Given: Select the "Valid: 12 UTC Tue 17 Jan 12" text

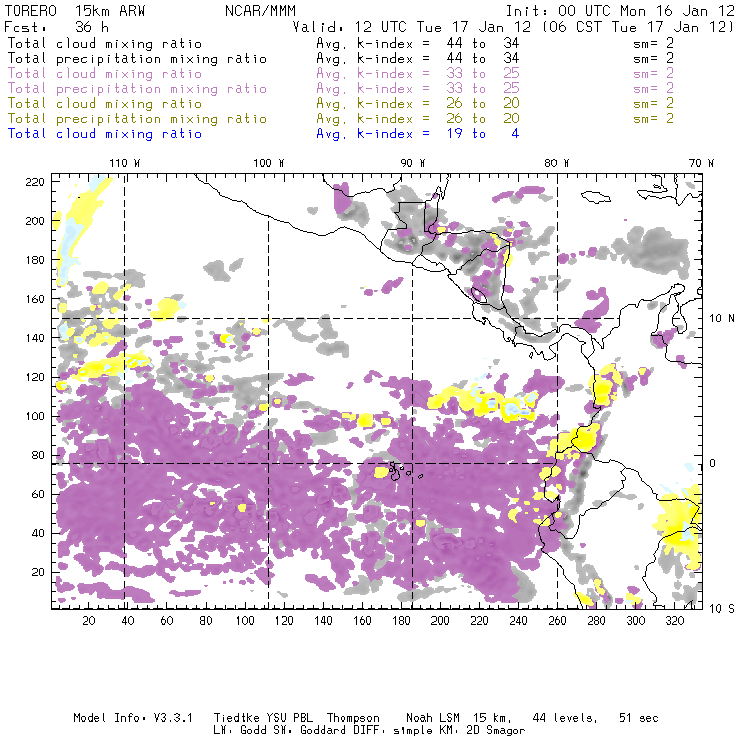Looking at the screenshot, I should (x=412, y=27).
